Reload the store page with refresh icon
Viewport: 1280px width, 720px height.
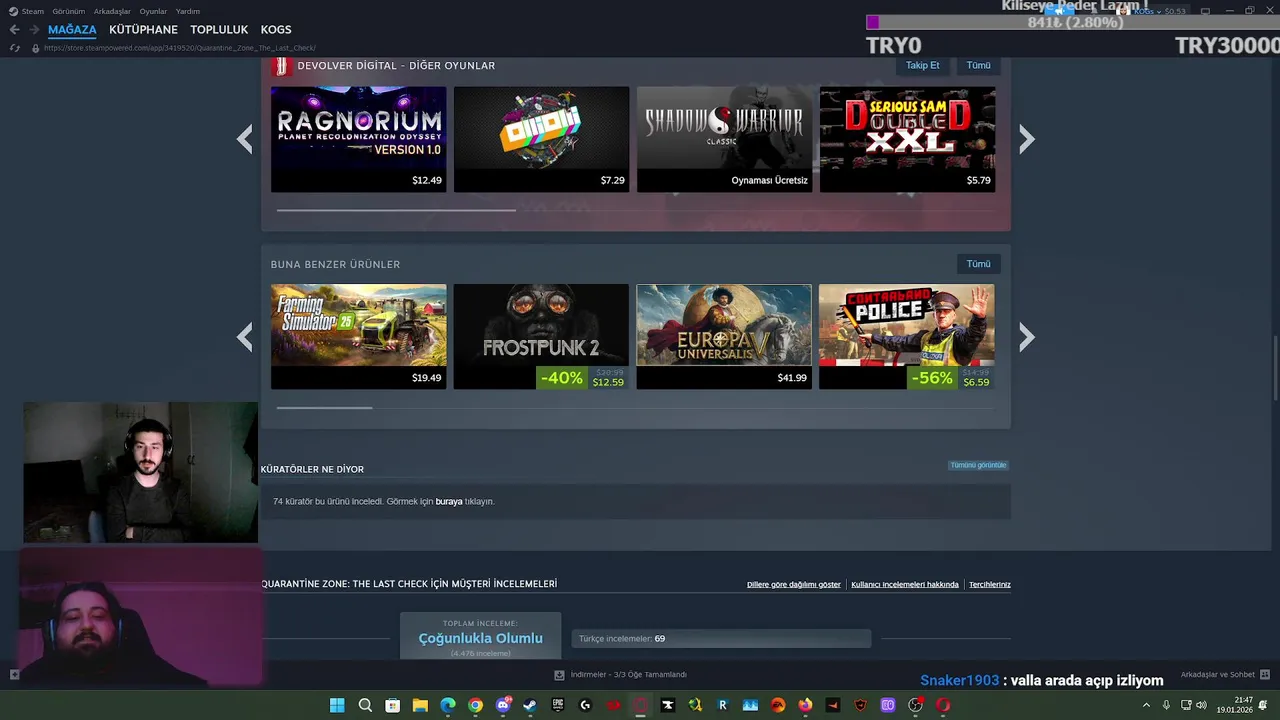tap(14, 48)
